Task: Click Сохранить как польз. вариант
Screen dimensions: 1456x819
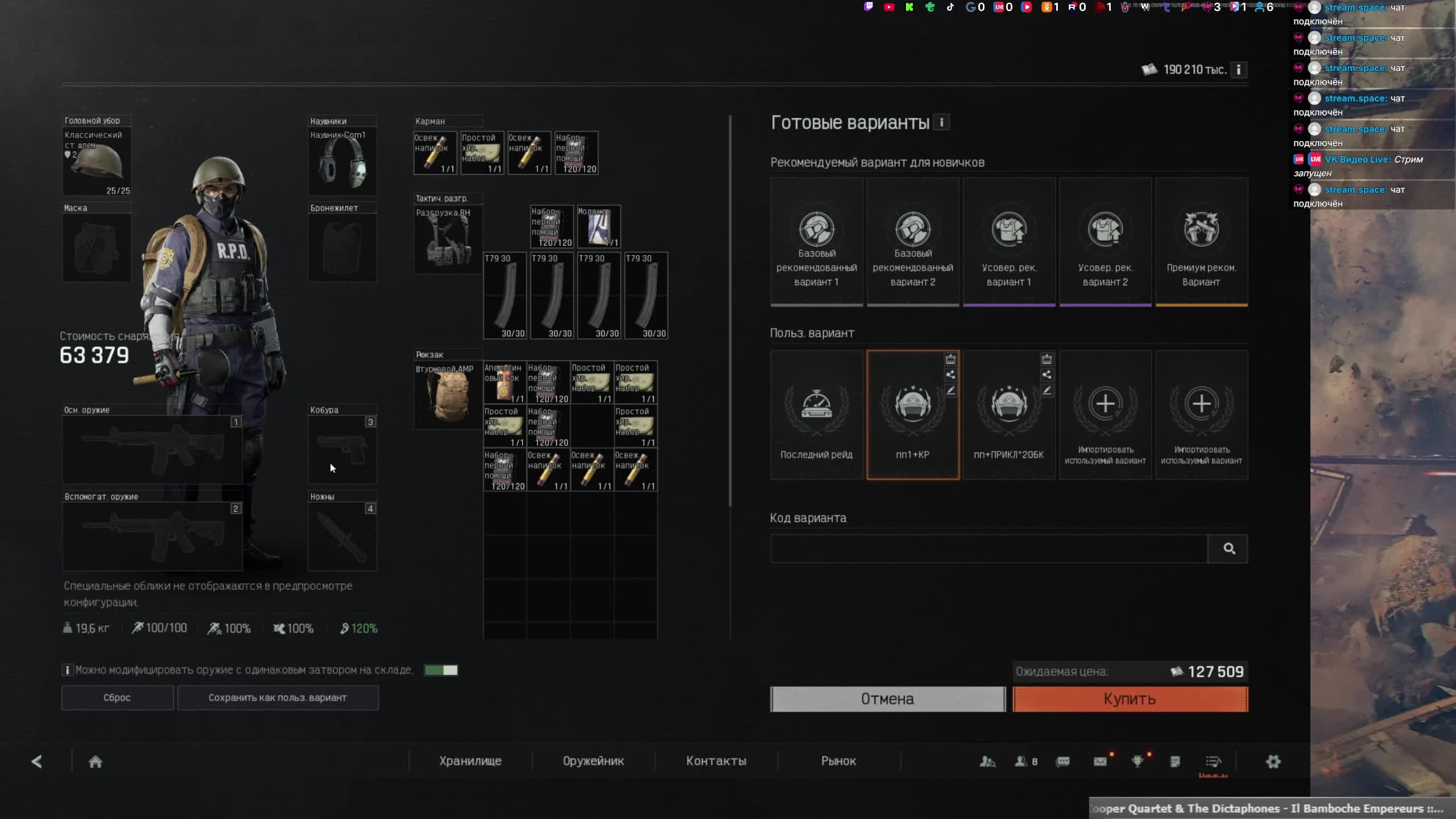Action: tap(278, 698)
